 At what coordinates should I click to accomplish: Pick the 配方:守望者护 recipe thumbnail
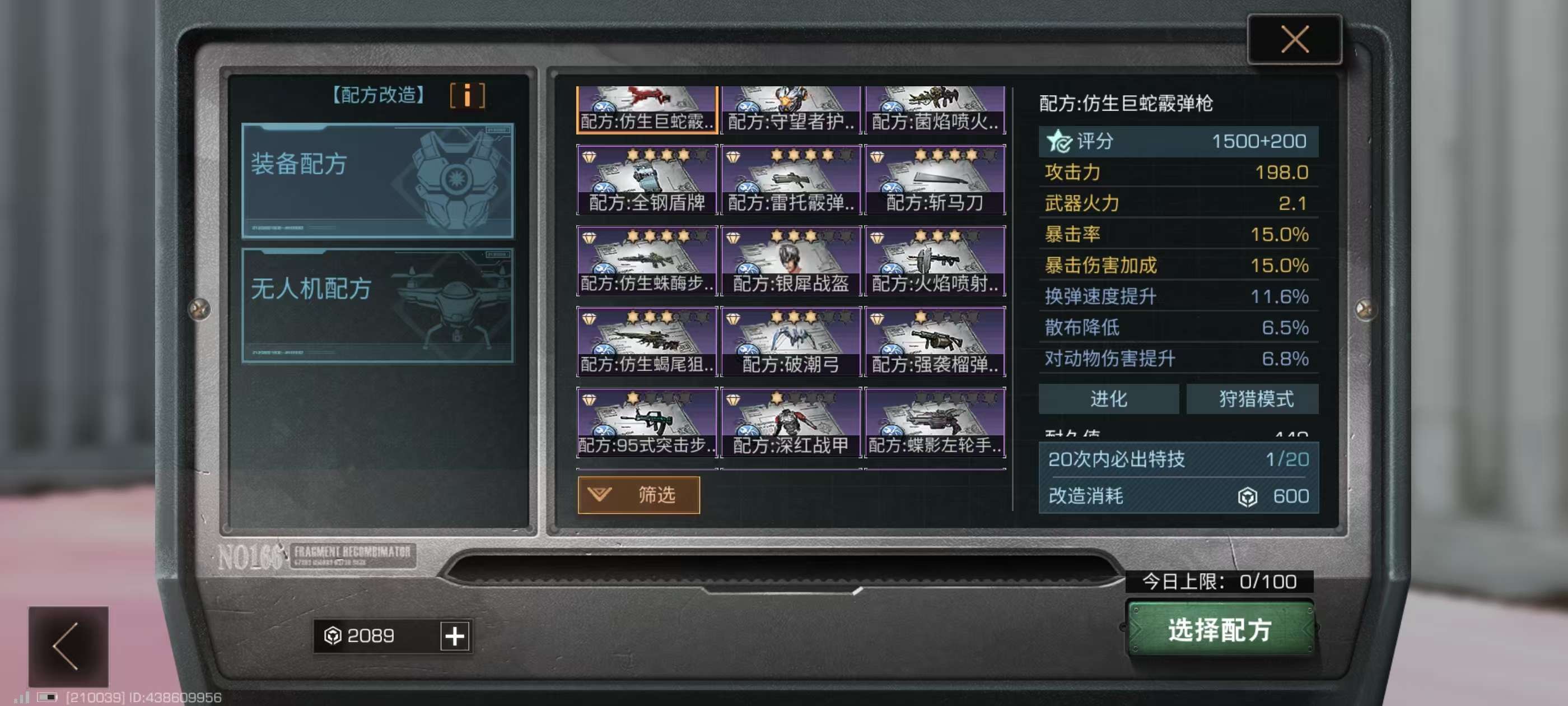pyautogui.click(x=791, y=110)
